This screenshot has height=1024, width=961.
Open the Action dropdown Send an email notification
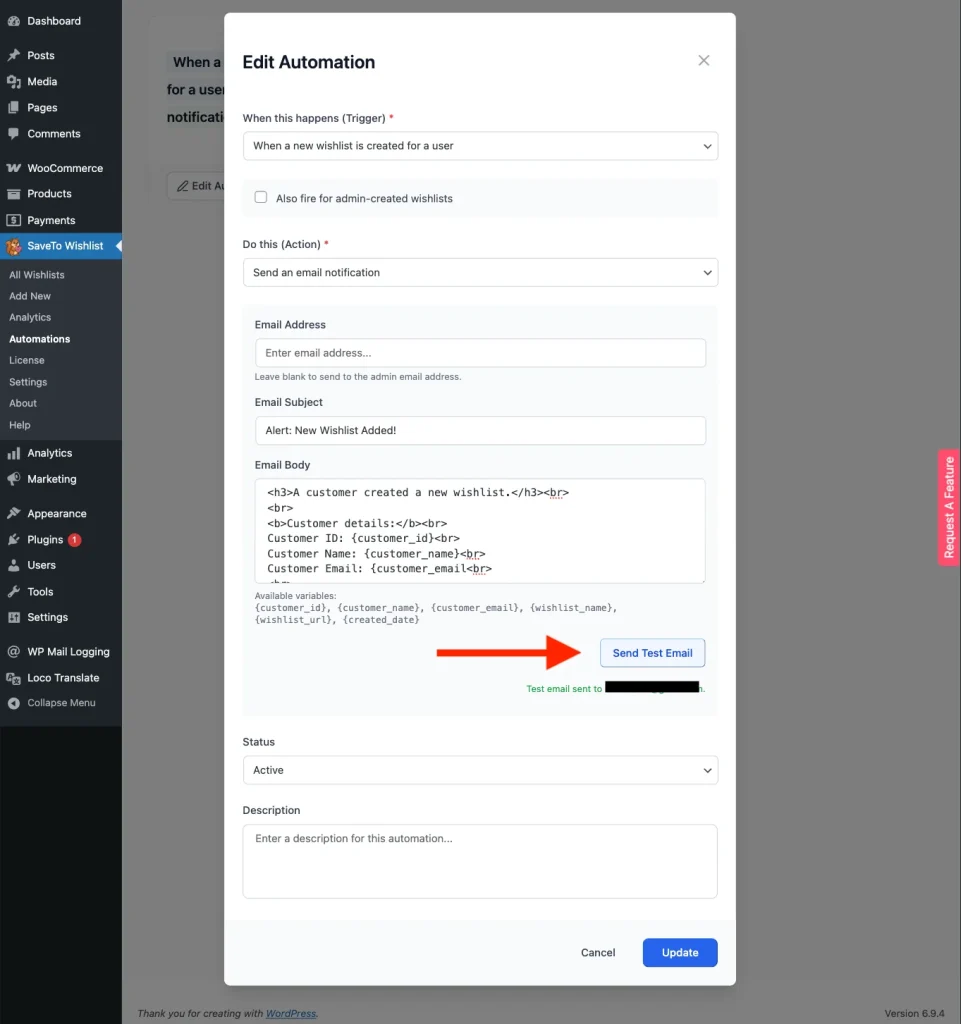(x=480, y=272)
